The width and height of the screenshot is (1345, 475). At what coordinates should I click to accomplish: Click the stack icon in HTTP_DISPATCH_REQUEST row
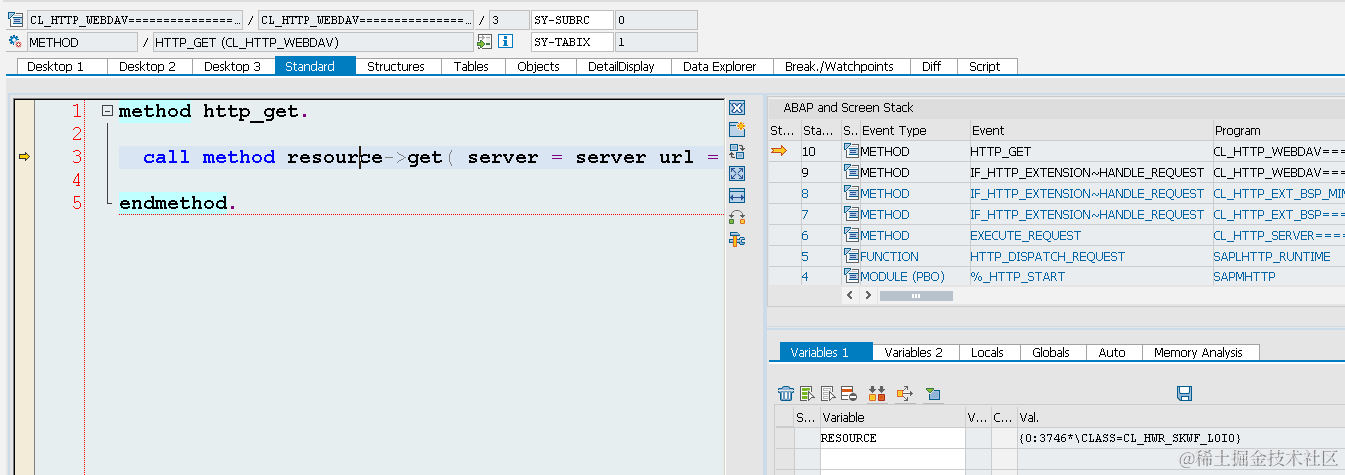pyautogui.click(x=851, y=256)
